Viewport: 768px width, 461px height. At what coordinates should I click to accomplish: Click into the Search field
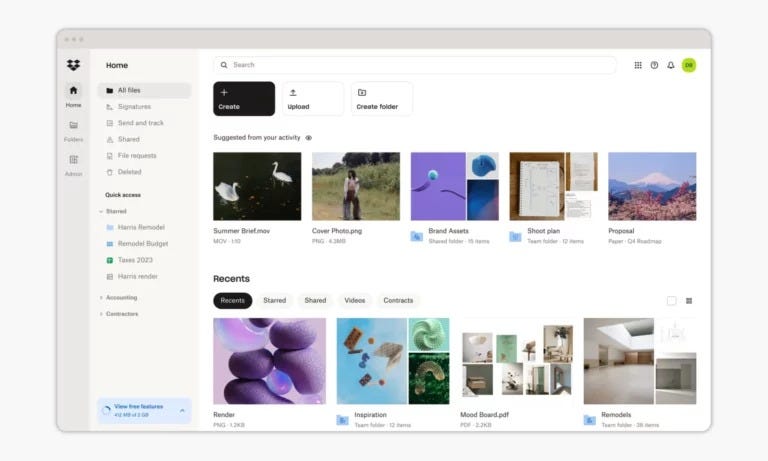(415, 65)
